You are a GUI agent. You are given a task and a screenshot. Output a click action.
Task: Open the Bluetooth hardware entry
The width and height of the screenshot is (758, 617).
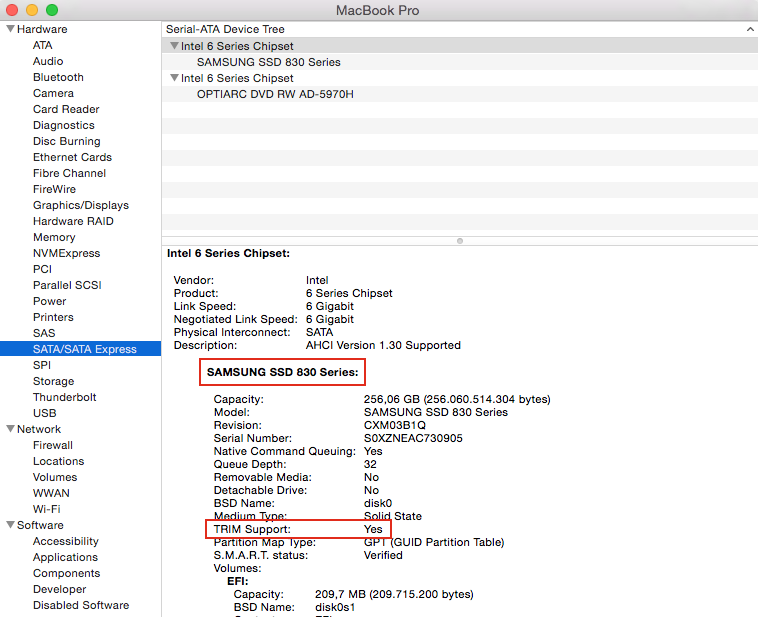[x=58, y=77]
